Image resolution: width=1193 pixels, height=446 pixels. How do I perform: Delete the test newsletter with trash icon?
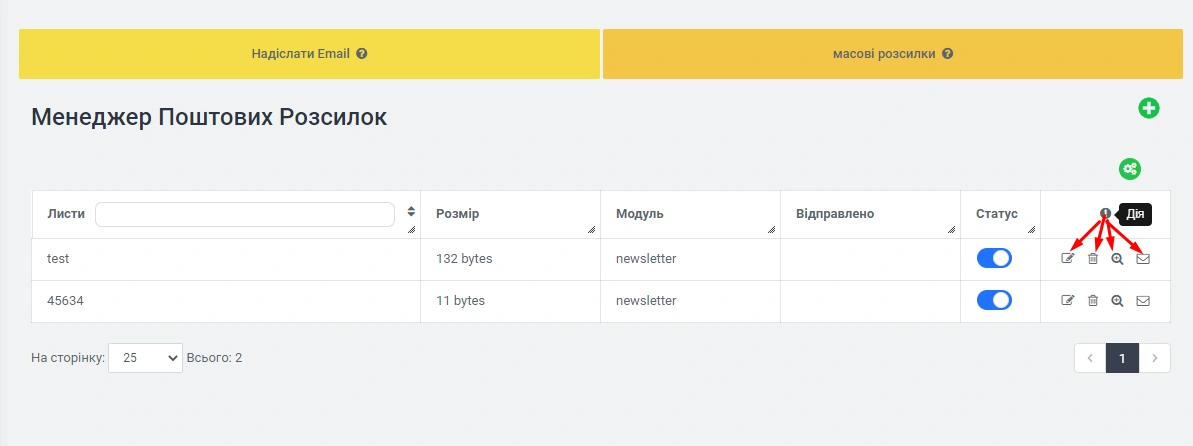click(1093, 259)
